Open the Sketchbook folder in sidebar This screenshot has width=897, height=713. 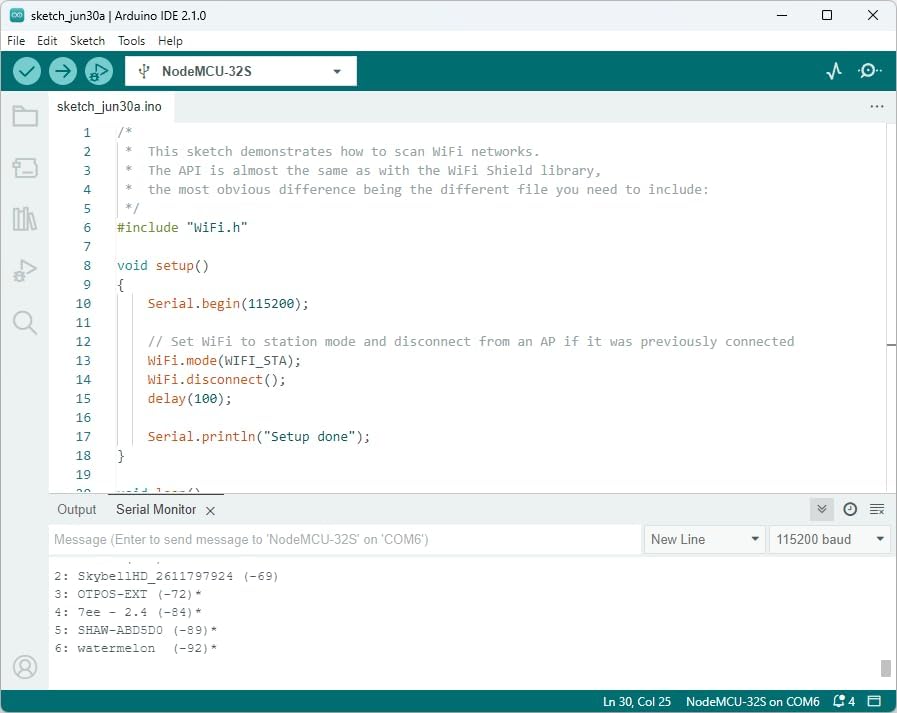coord(25,116)
